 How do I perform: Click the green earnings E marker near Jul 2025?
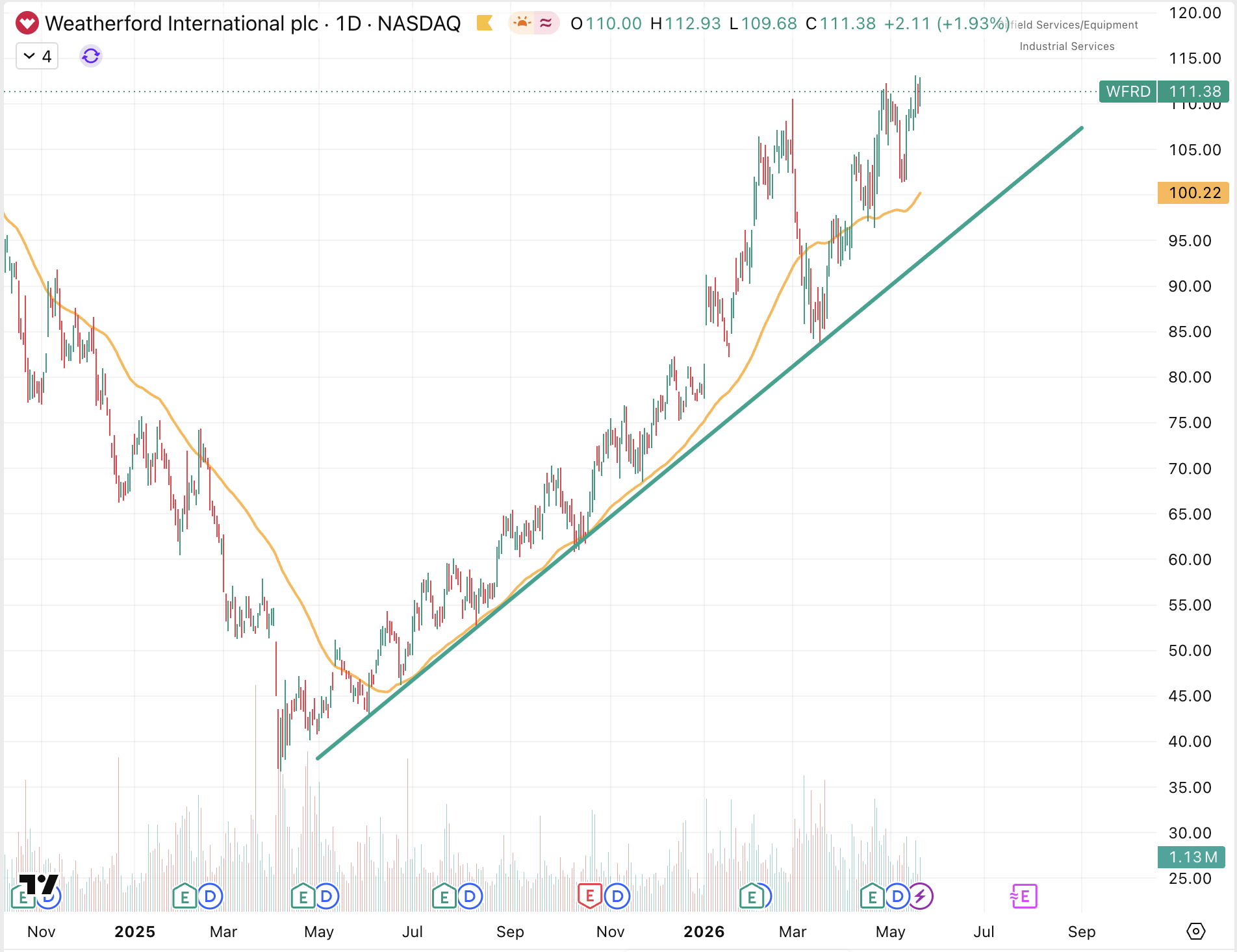tap(444, 897)
